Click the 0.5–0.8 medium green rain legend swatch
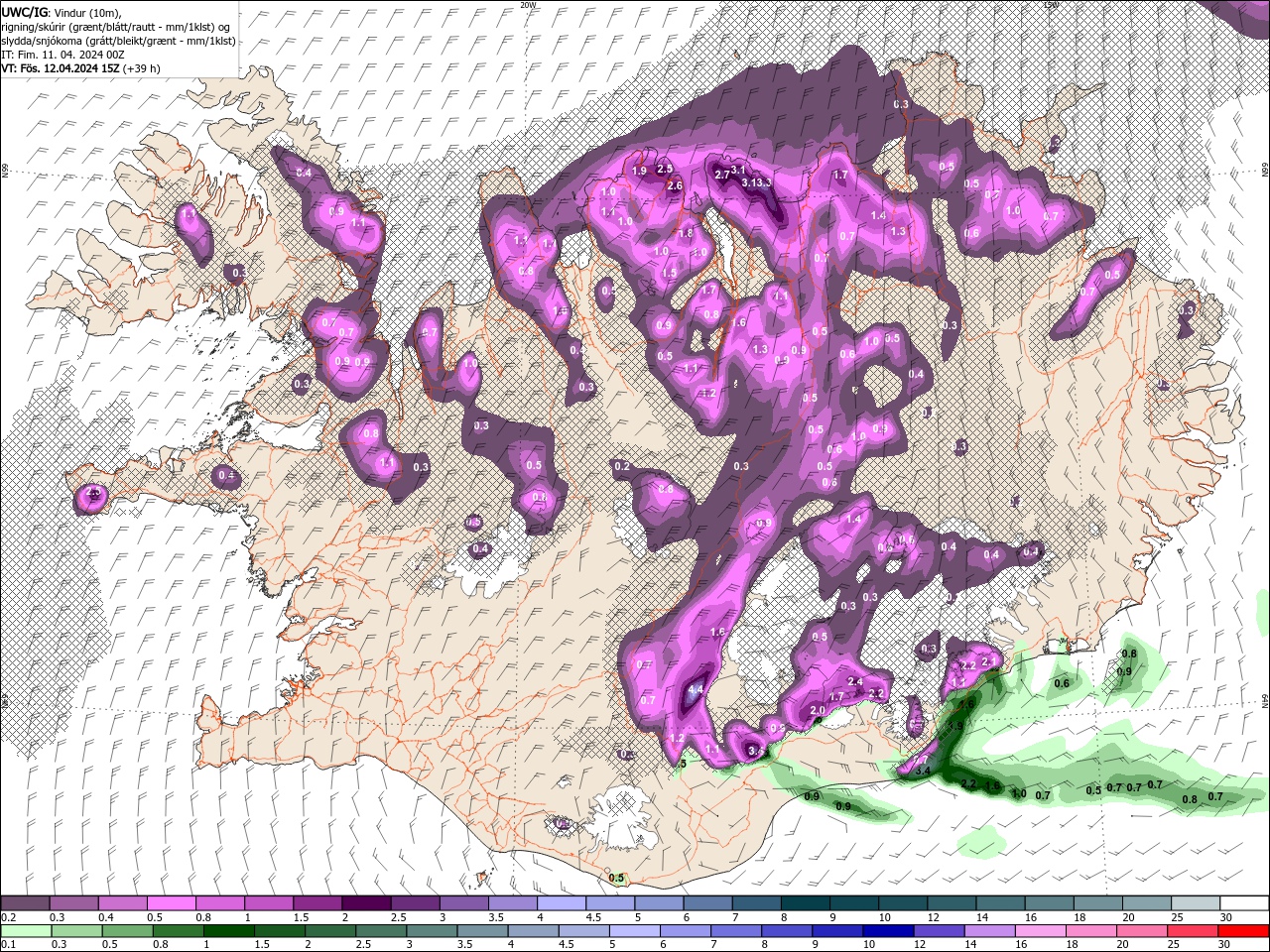1270x952 pixels. pyautogui.click(x=127, y=931)
